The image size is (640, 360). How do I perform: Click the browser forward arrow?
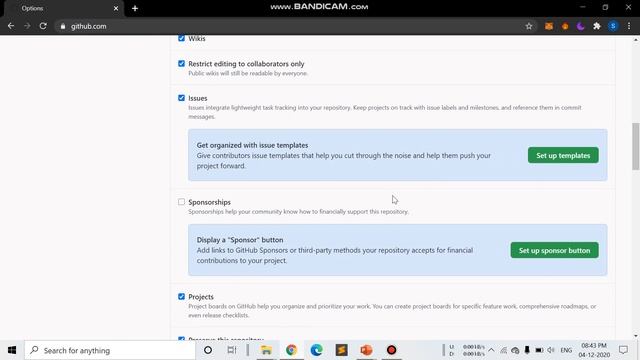point(27,26)
